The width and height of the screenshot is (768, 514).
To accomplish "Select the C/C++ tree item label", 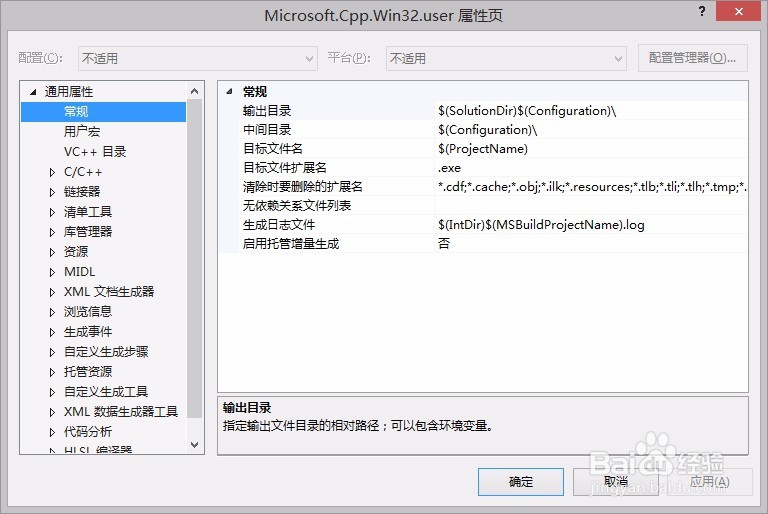I will pyautogui.click(x=83, y=172).
